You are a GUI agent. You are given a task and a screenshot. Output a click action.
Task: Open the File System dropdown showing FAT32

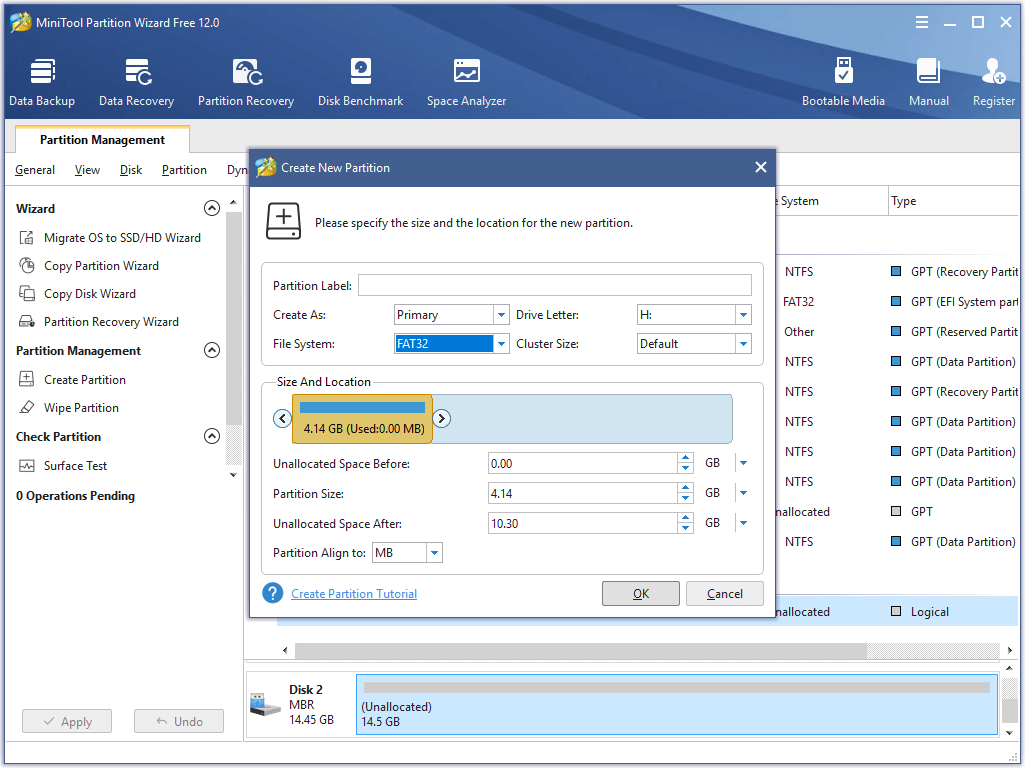pyautogui.click(x=501, y=344)
